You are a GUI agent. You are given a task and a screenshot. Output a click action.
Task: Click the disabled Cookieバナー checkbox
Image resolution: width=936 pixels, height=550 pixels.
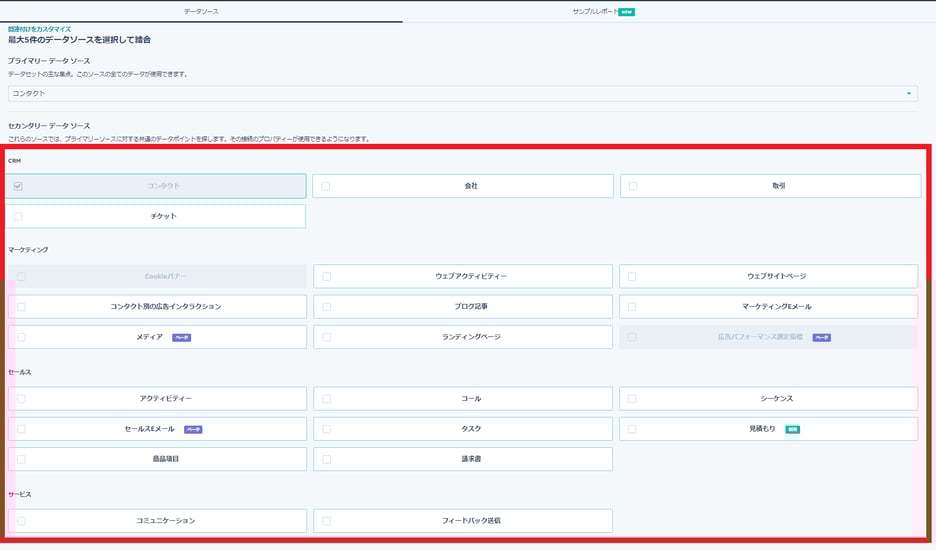(x=21, y=276)
